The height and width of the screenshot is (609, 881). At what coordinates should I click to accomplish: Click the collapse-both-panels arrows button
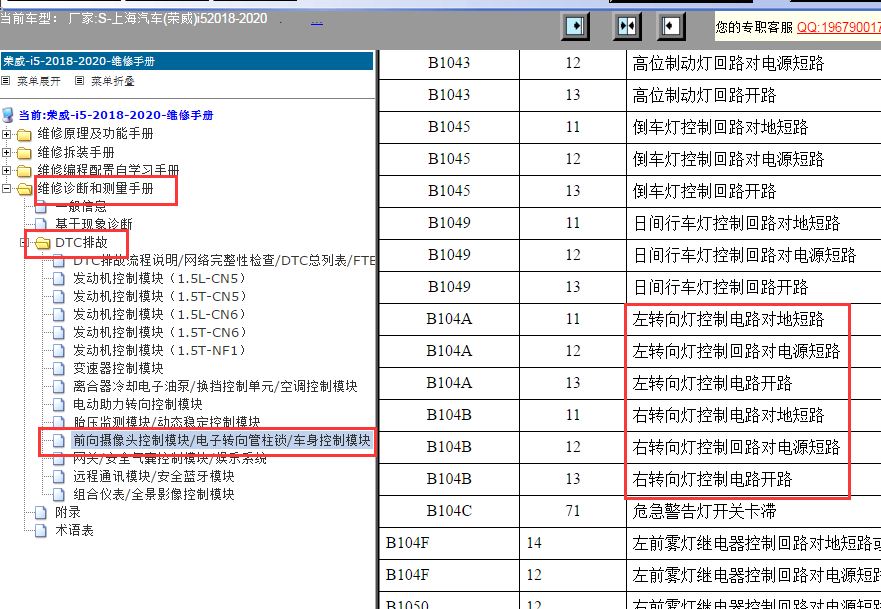[626, 26]
